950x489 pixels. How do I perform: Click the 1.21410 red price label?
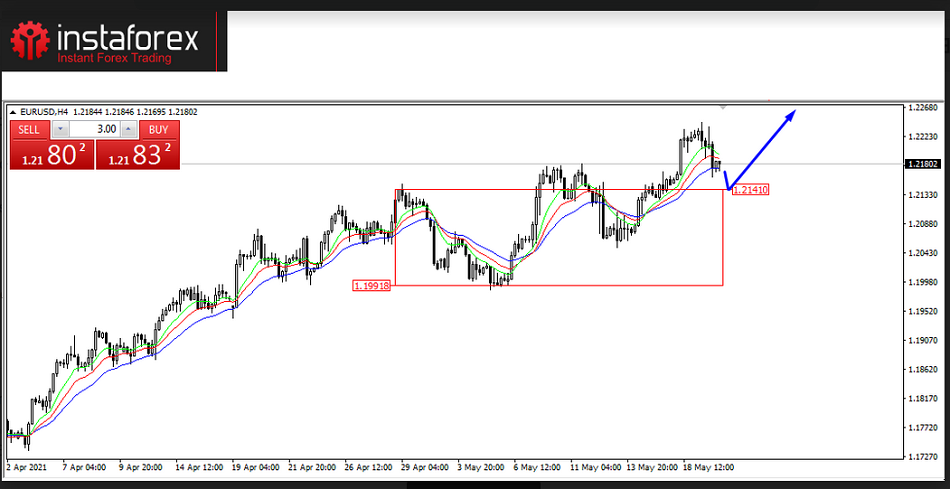point(750,189)
